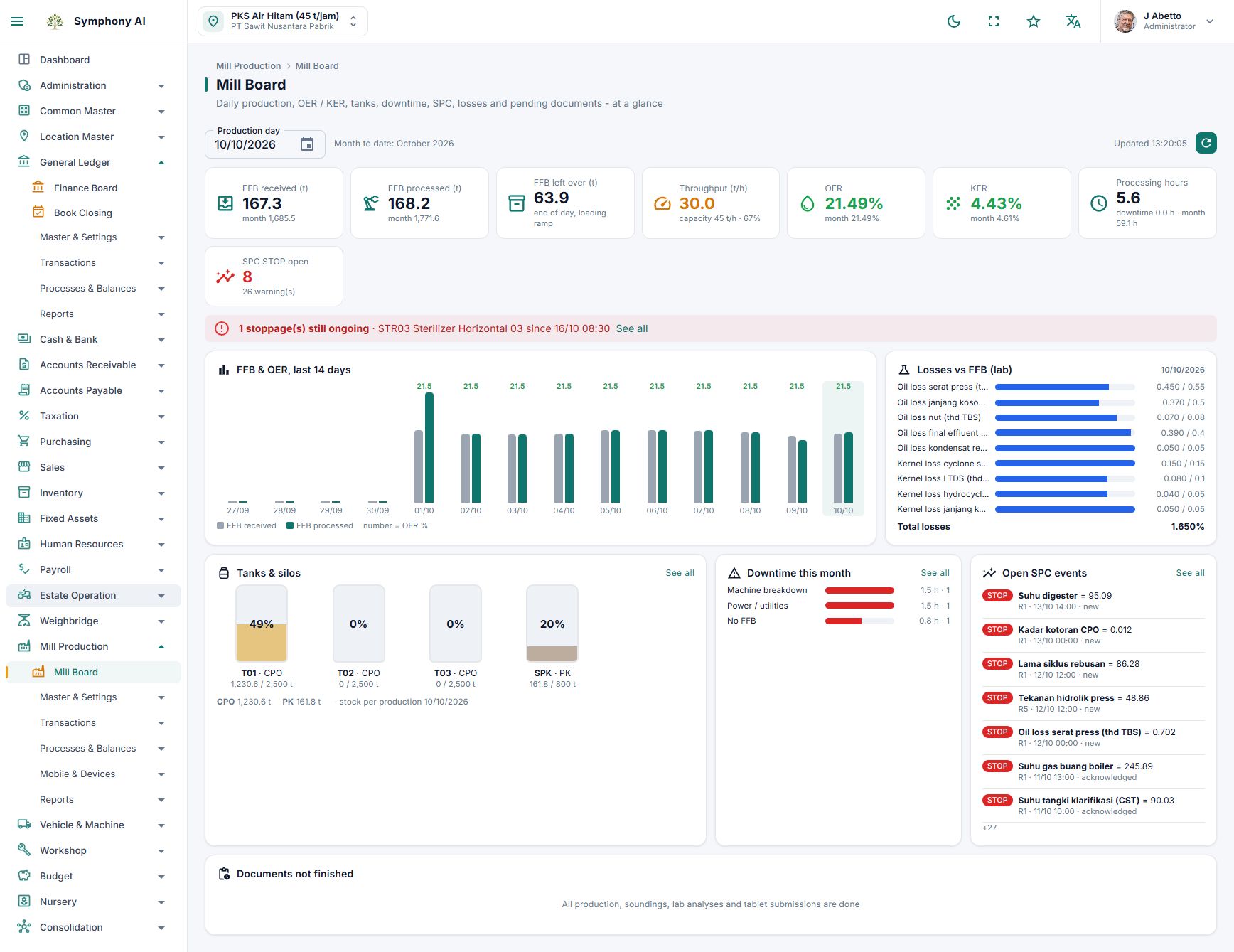Toggle dark mode moon icon

954,21
